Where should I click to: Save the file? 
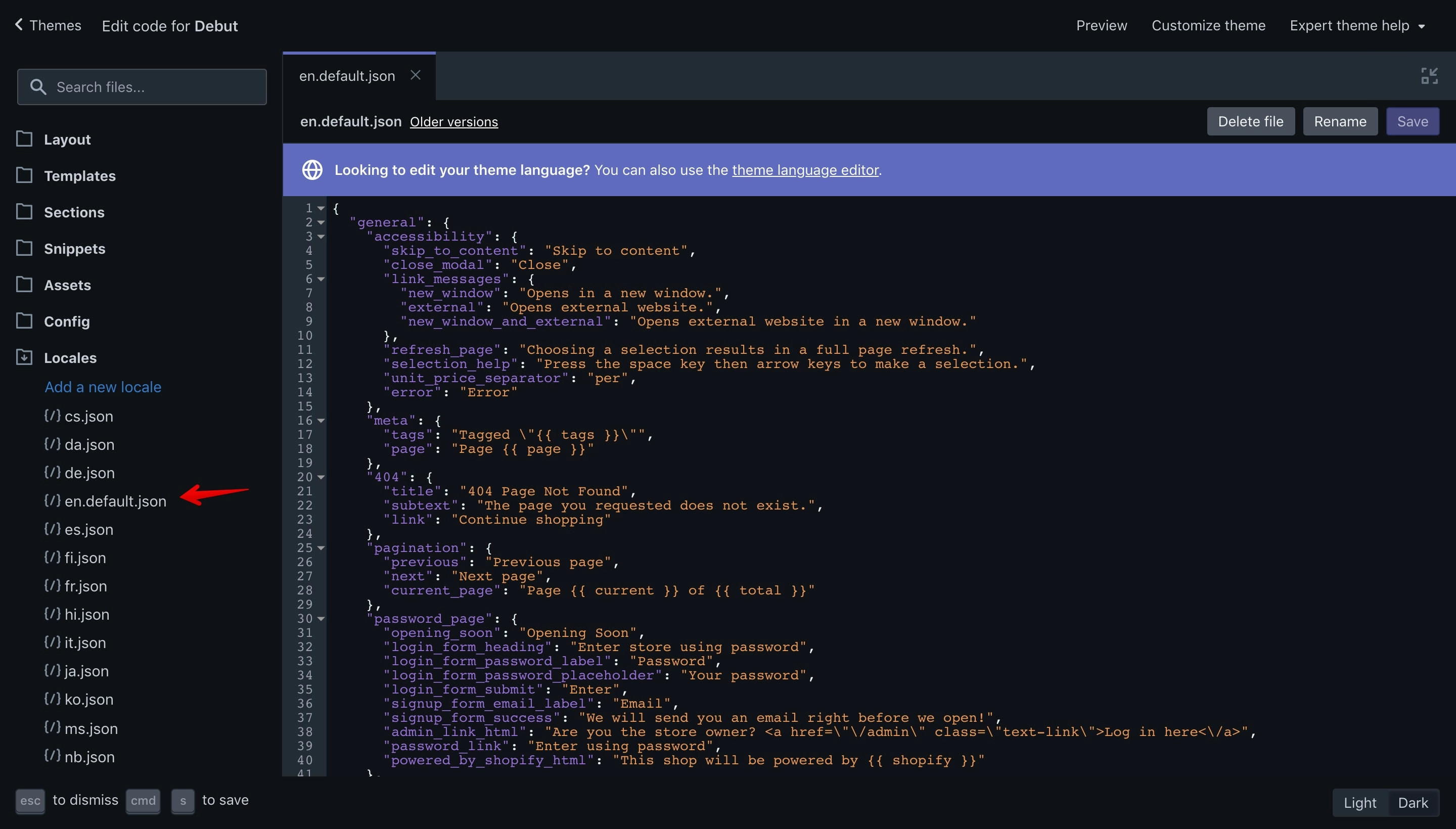pyautogui.click(x=1412, y=121)
